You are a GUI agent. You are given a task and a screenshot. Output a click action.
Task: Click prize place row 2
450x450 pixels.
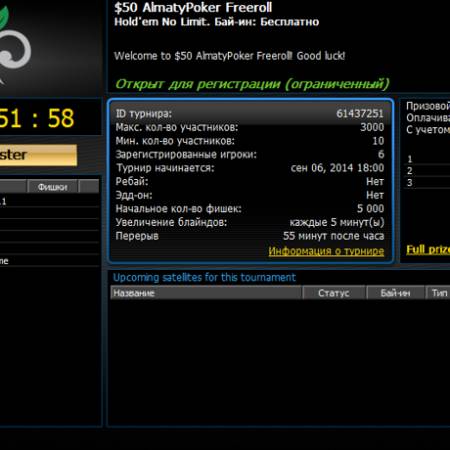coord(427,171)
